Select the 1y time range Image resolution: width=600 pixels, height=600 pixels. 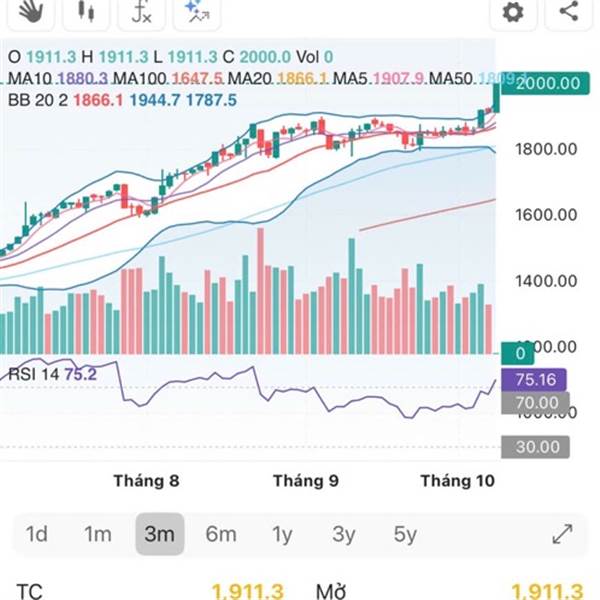(283, 534)
